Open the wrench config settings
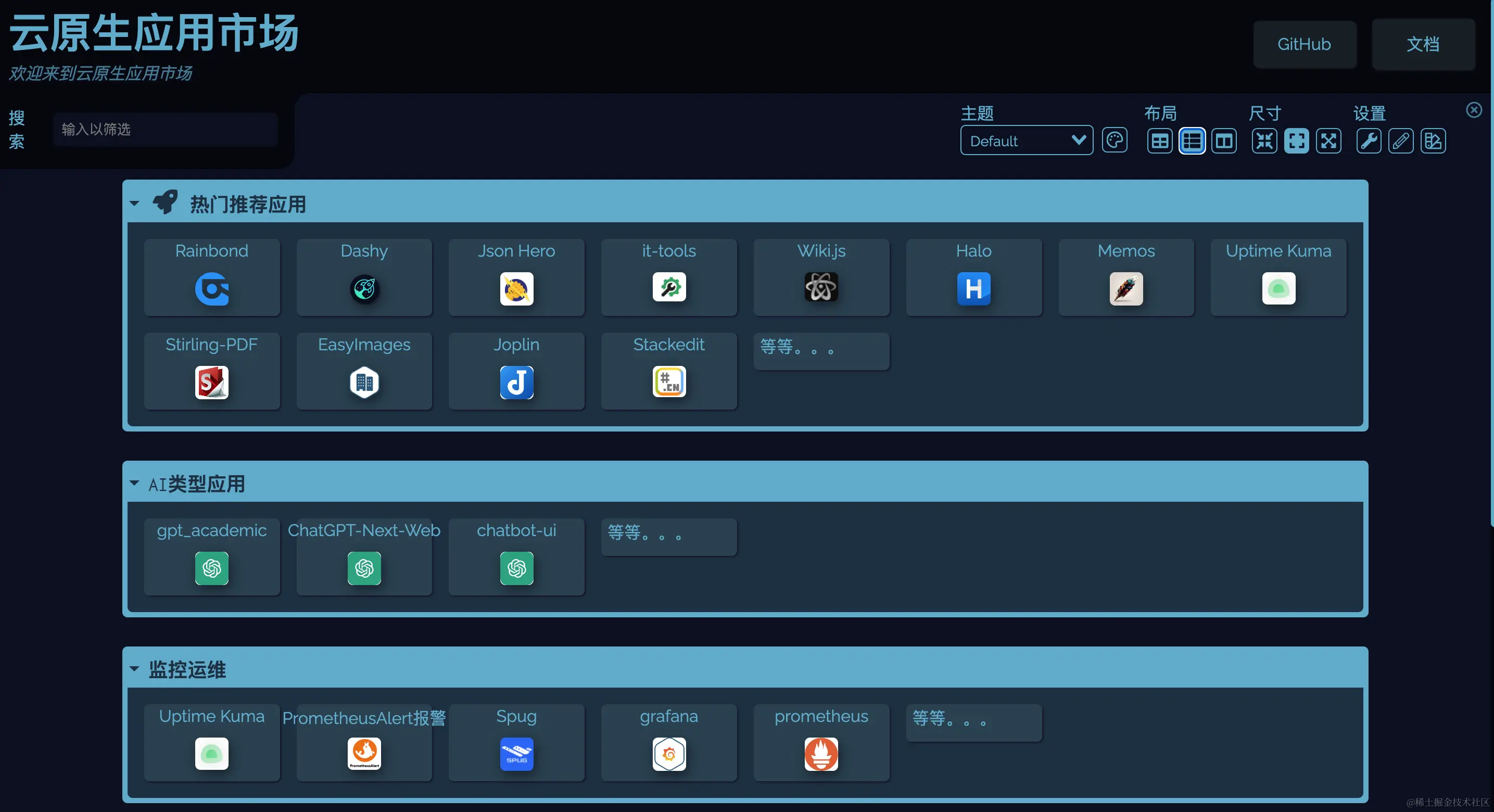 click(x=1368, y=141)
